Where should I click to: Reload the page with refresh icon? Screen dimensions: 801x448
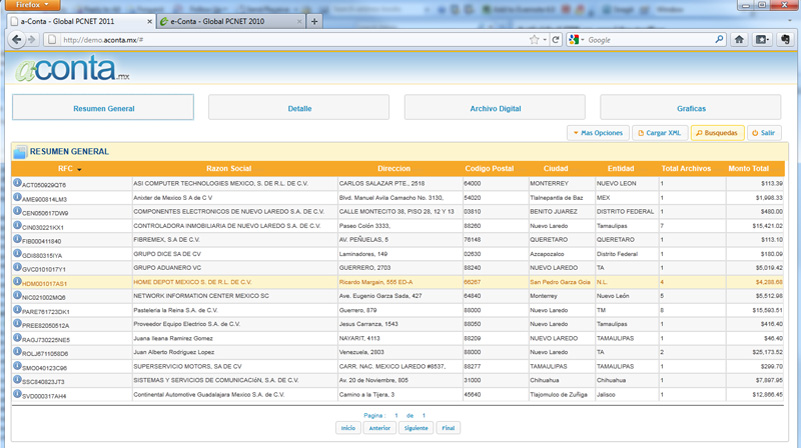click(555, 39)
